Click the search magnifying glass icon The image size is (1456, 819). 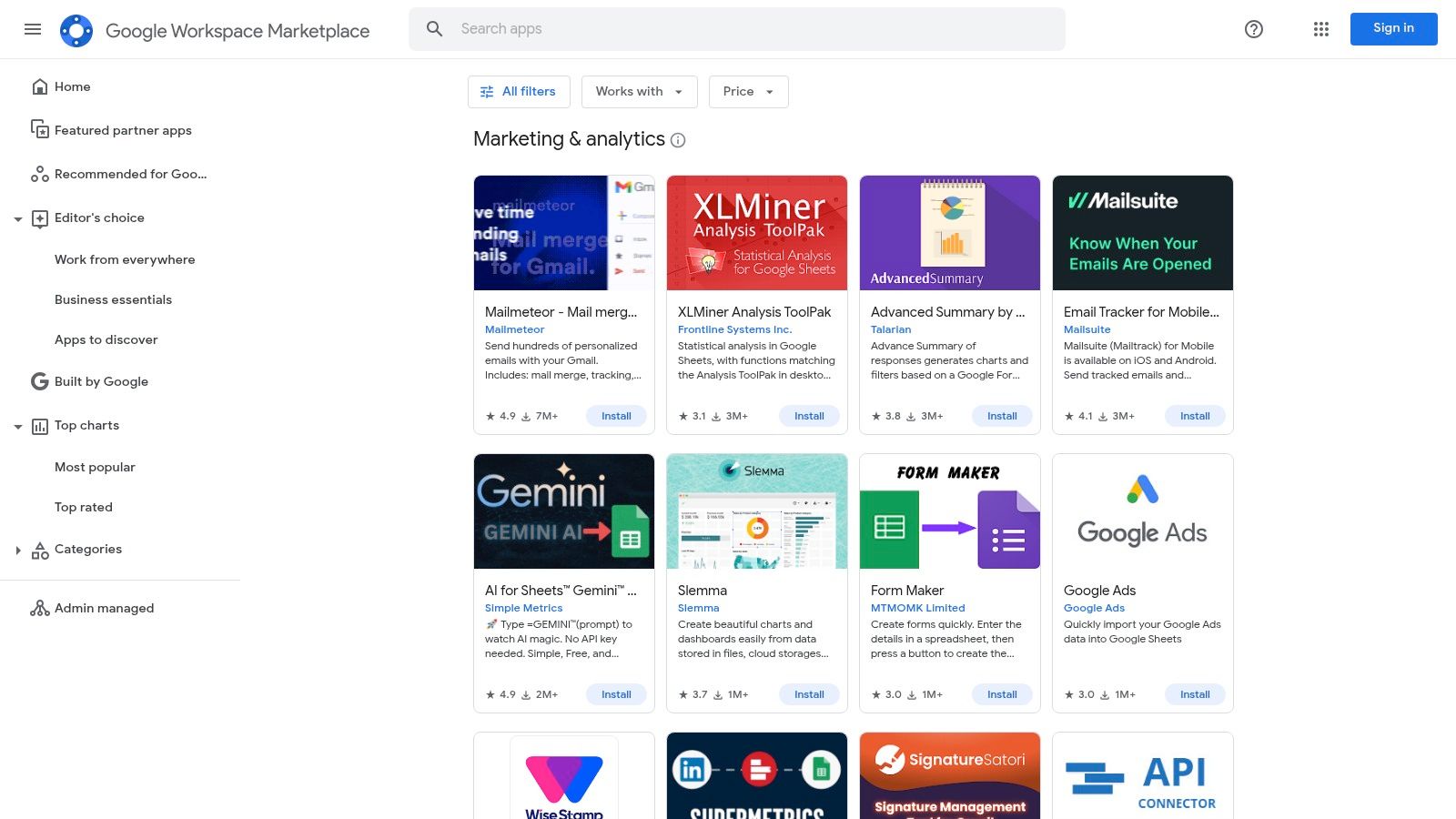(x=434, y=28)
